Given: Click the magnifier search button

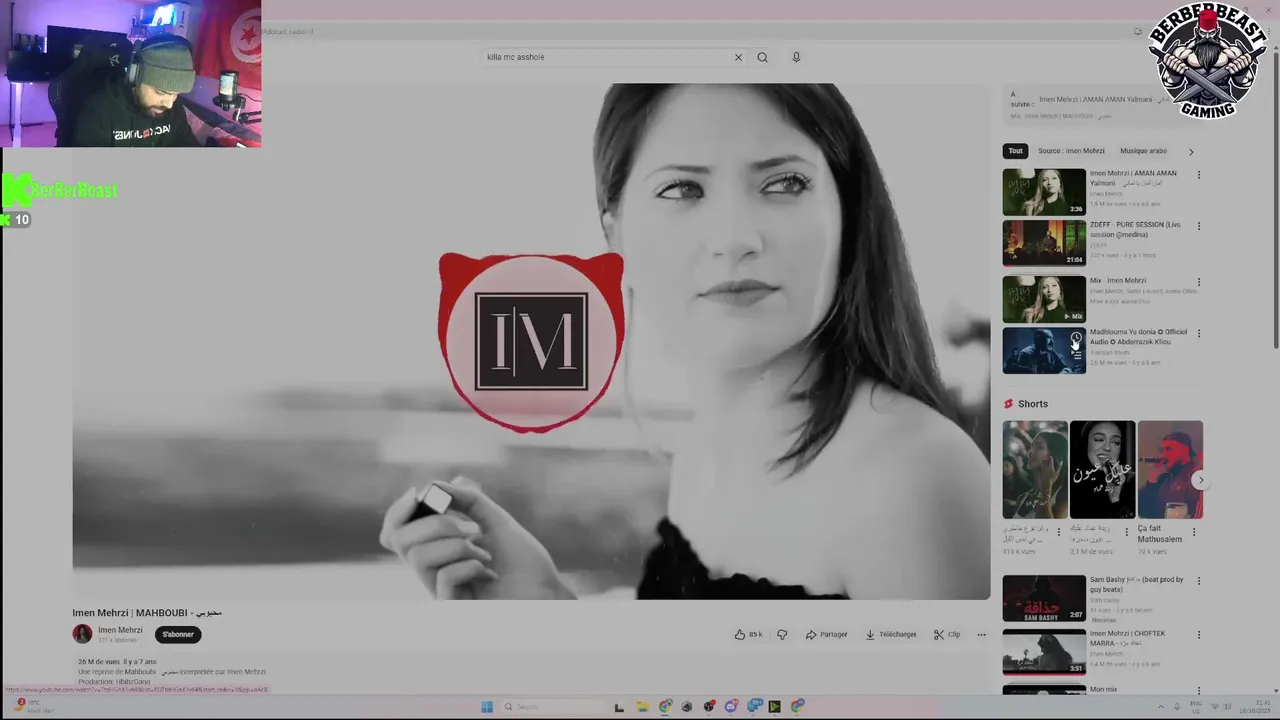Looking at the screenshot, I should pyautogui.click(x=762, y=57).
